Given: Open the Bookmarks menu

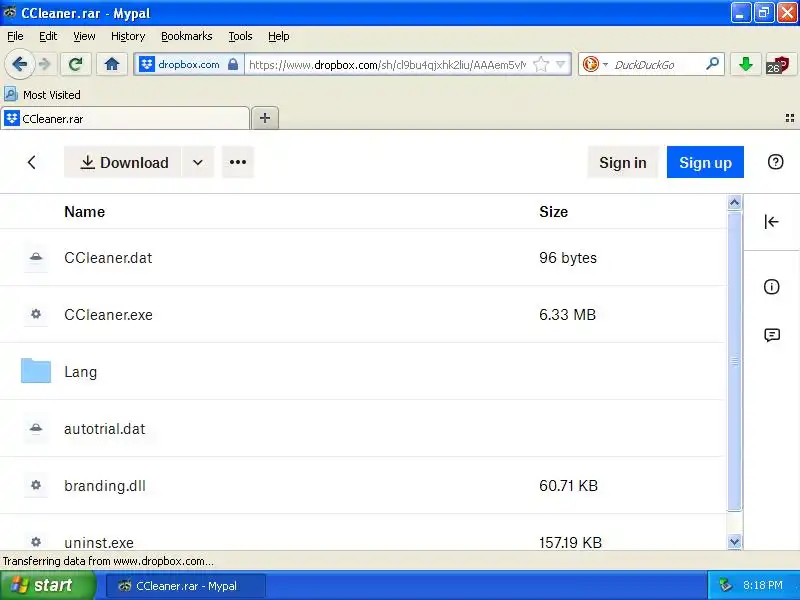Looking at the screenshot, I should point(187,36).
